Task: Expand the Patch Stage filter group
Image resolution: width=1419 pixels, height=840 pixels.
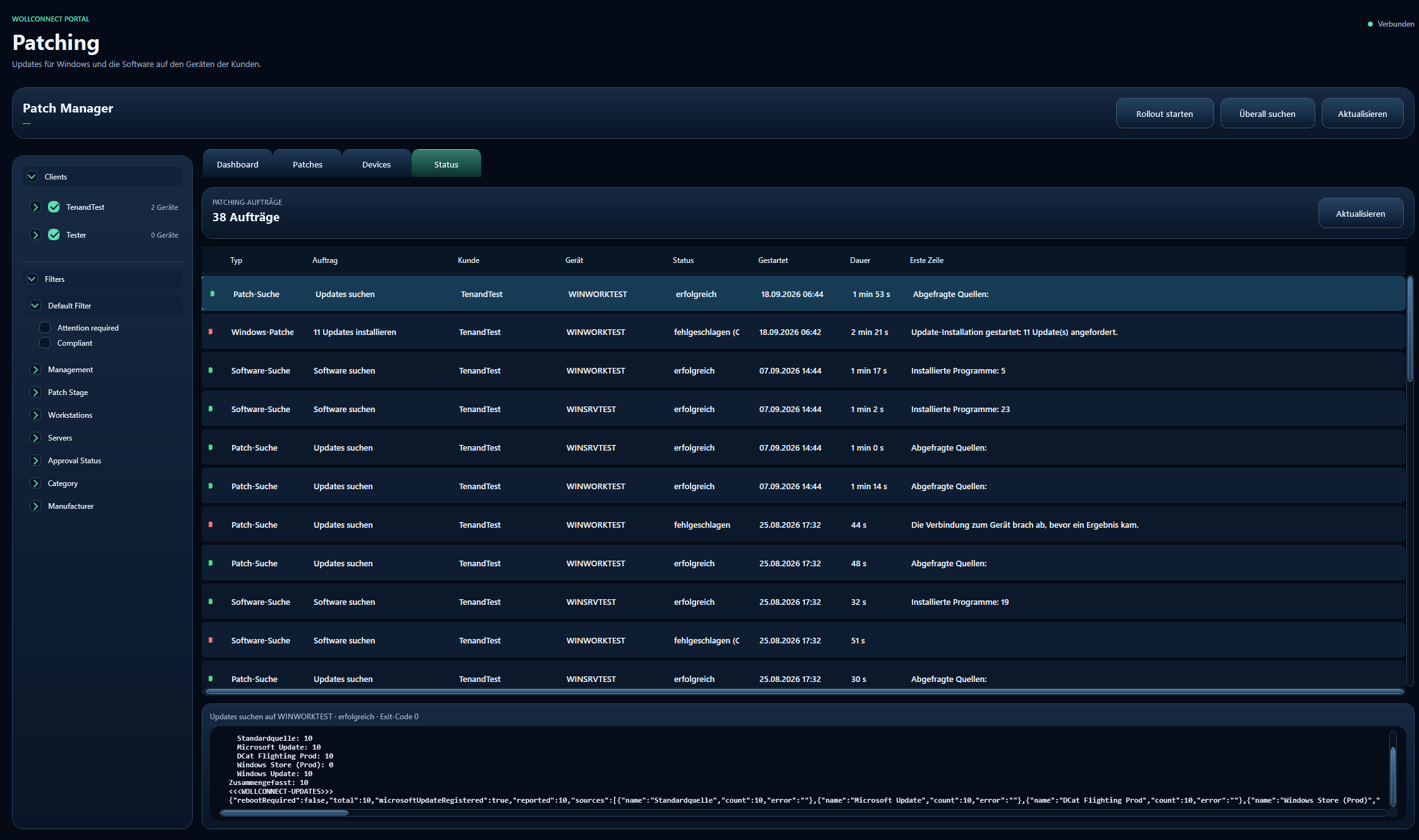Action: 35,392
